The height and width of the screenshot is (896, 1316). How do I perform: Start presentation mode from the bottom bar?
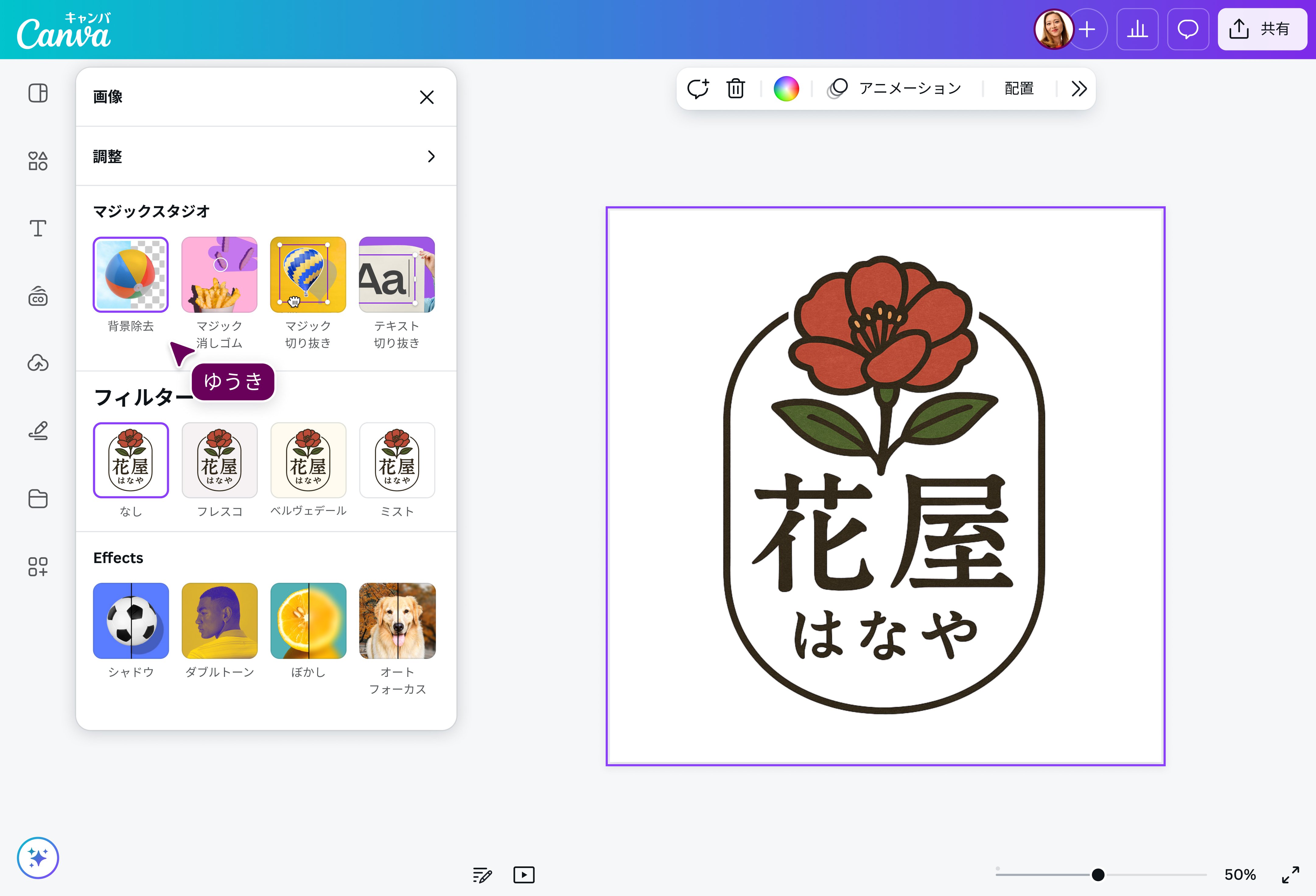coord(523,875)
